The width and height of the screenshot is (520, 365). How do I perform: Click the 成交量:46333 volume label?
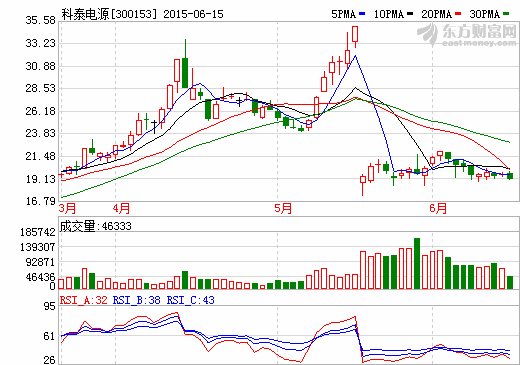(x=96, y=226)
